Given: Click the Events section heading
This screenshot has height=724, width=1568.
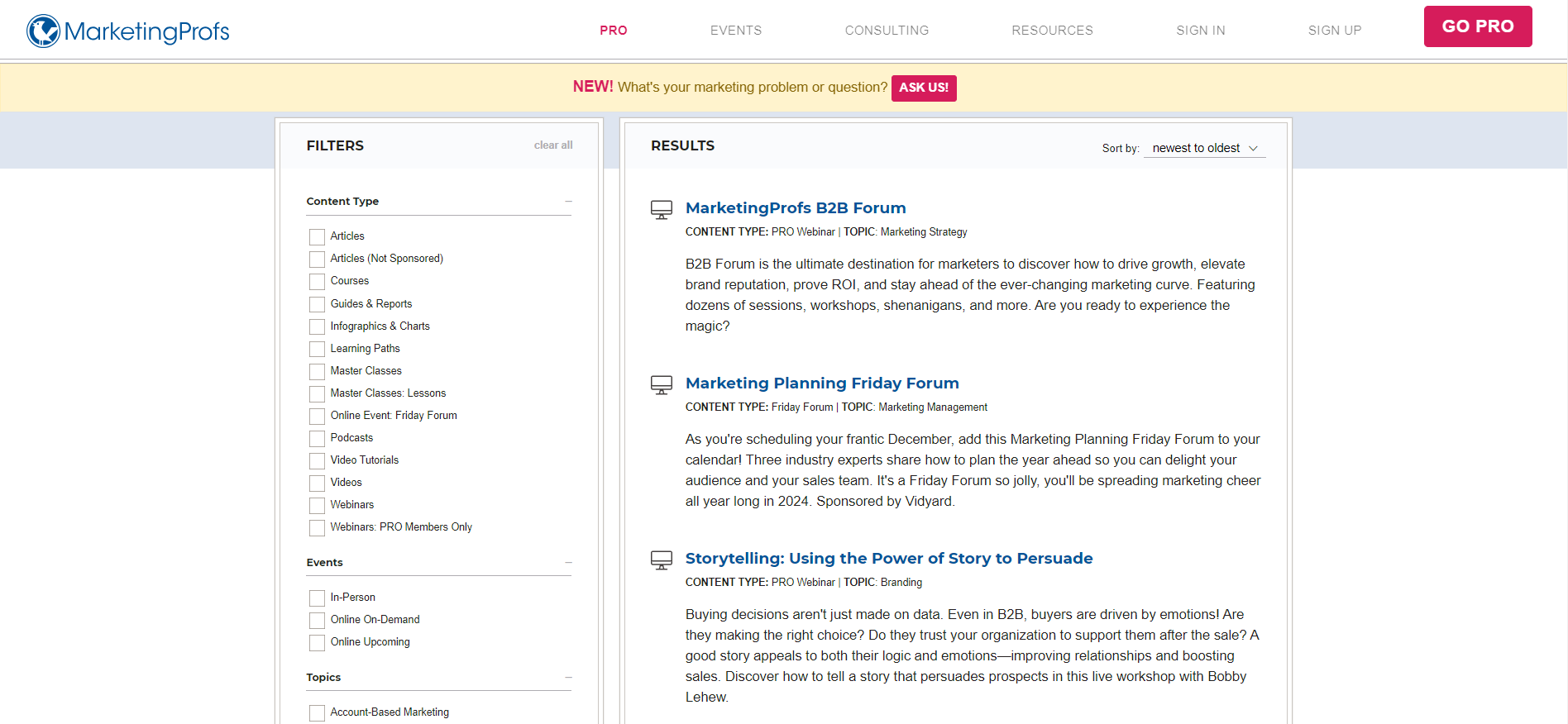Looking at the screenshot, I should click(324, 563).
